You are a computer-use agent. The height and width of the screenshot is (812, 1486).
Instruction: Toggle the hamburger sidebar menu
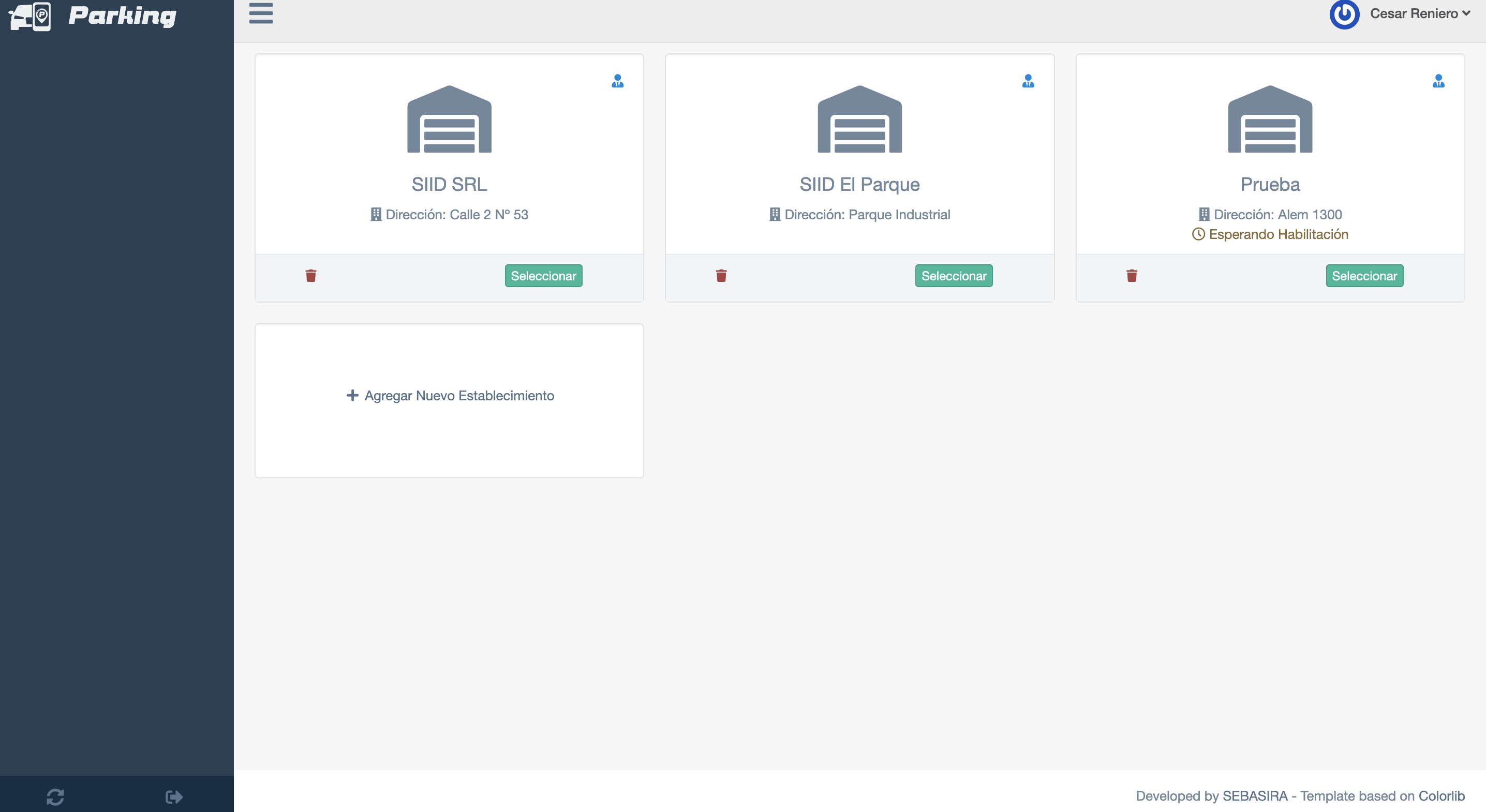(261, 13)
